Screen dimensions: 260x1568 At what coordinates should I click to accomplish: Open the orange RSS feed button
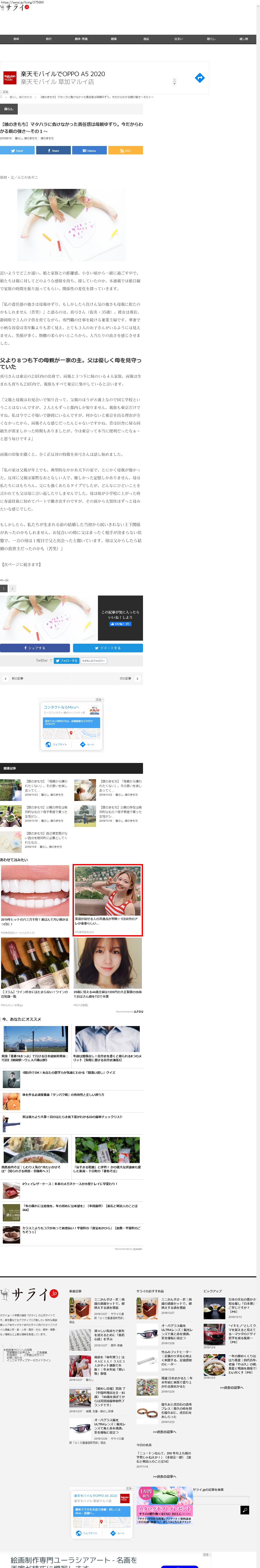(x=125, y=150)
